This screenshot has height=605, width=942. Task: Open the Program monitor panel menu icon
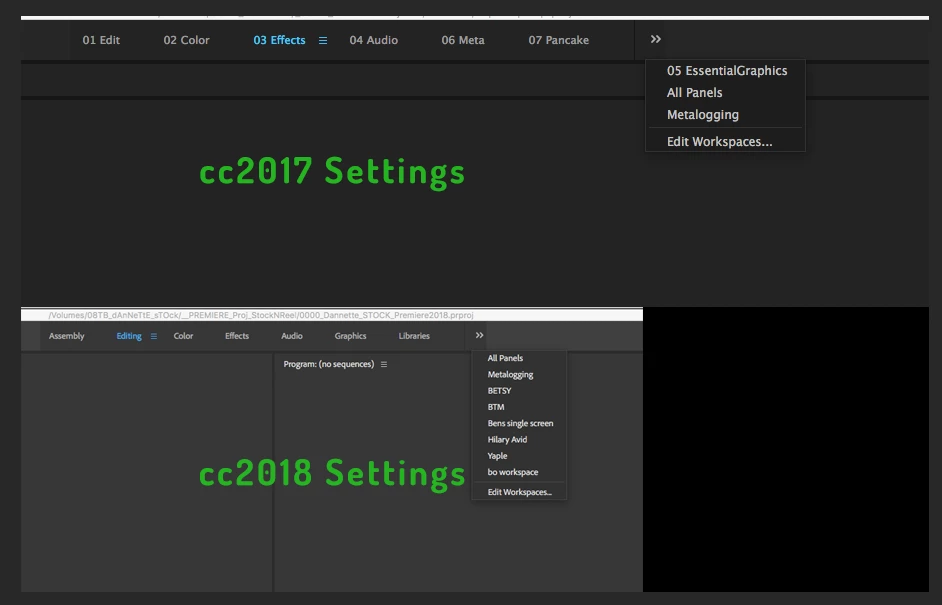coord(384,364)
